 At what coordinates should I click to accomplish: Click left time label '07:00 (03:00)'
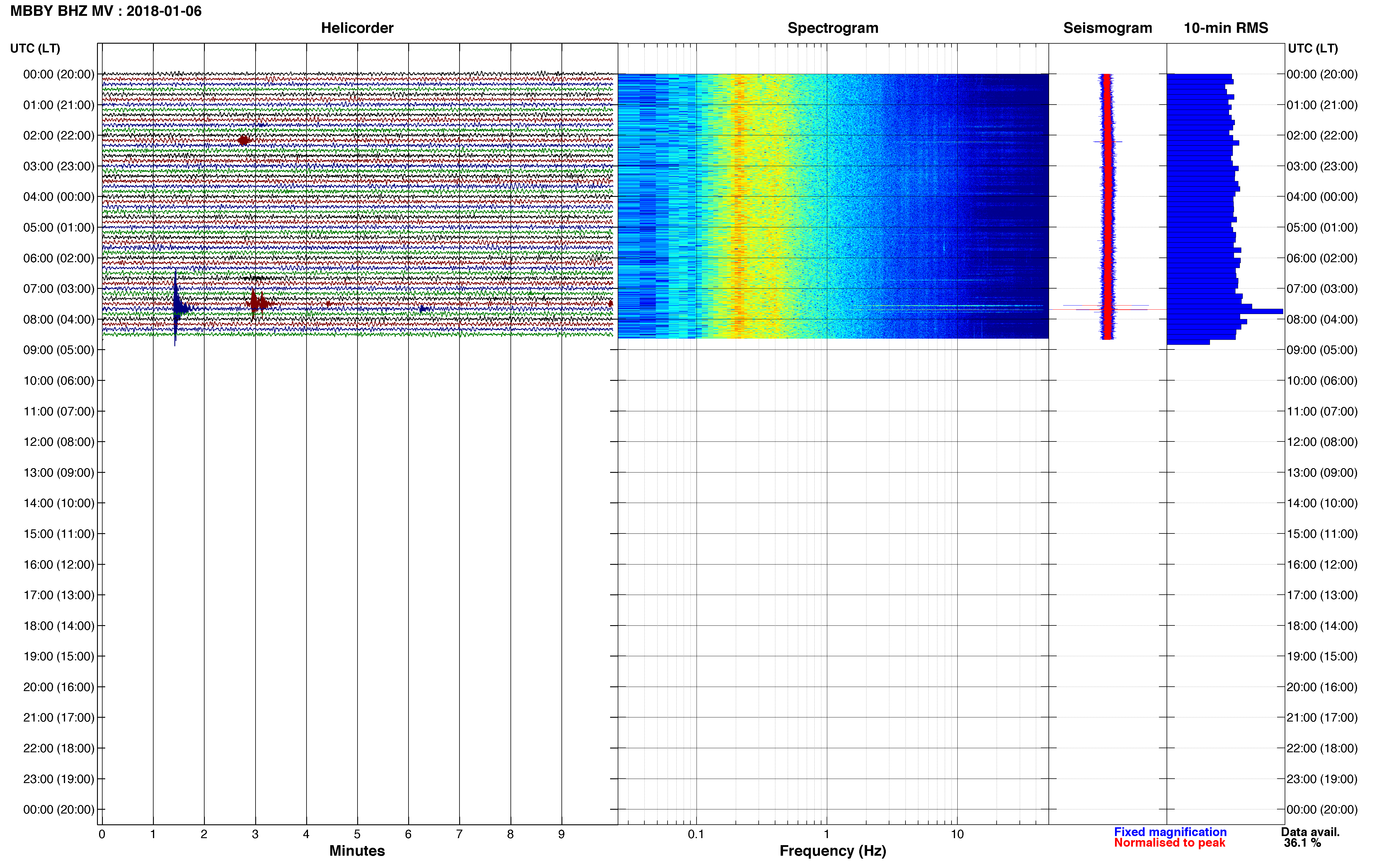tap(59, 289)
